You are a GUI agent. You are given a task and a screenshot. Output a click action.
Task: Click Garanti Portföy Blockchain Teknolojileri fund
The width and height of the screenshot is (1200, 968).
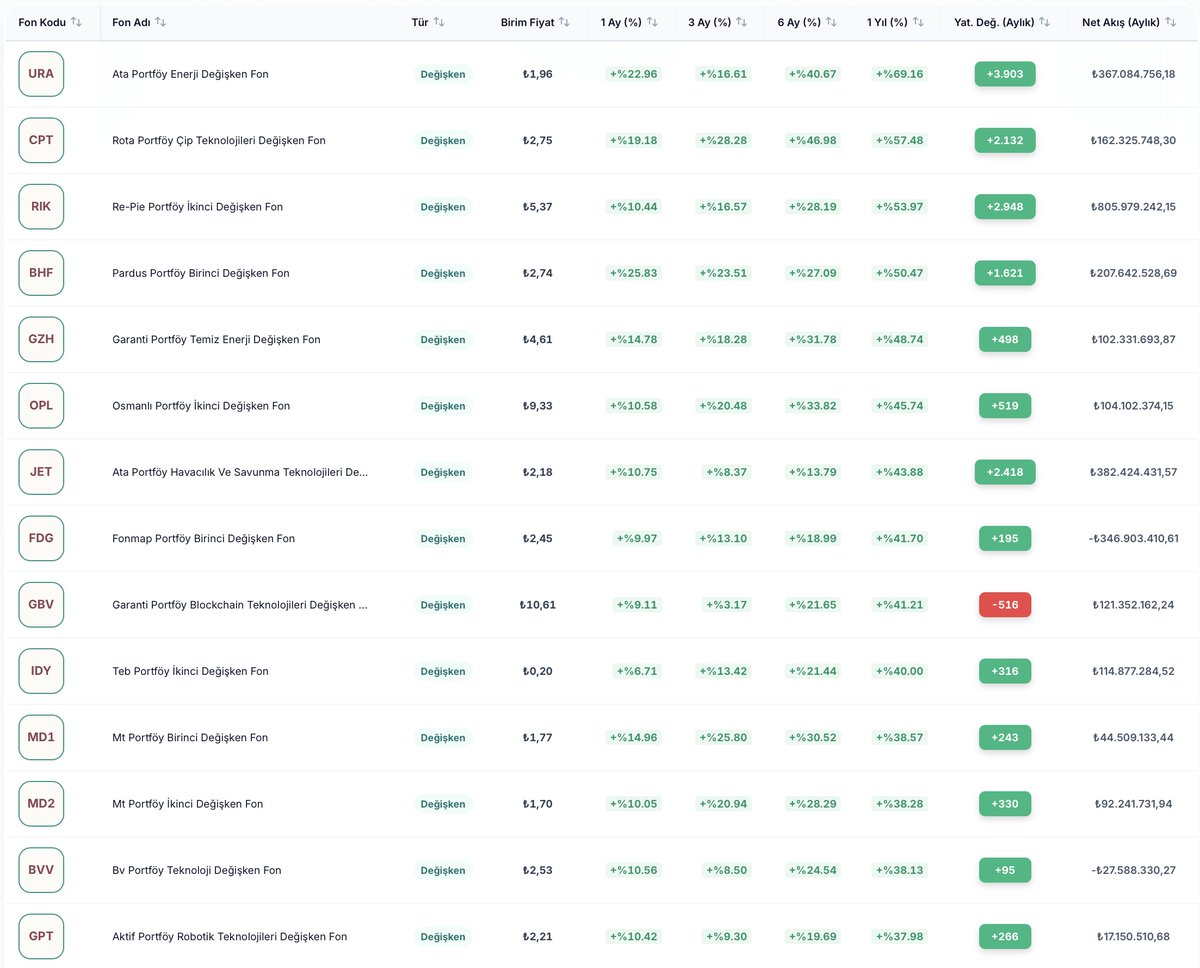[240, 605]
